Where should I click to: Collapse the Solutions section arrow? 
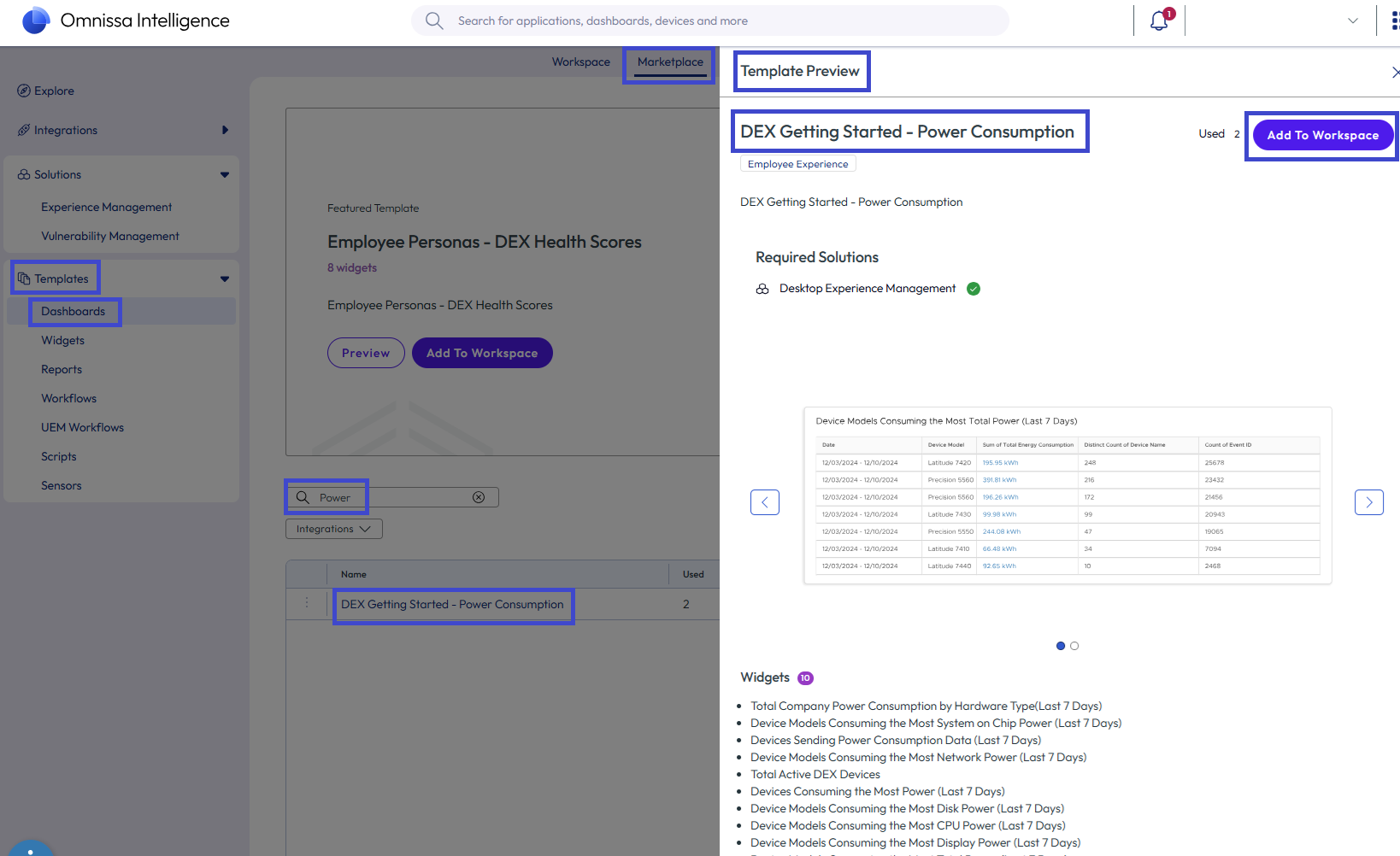[x=225, y=174]
